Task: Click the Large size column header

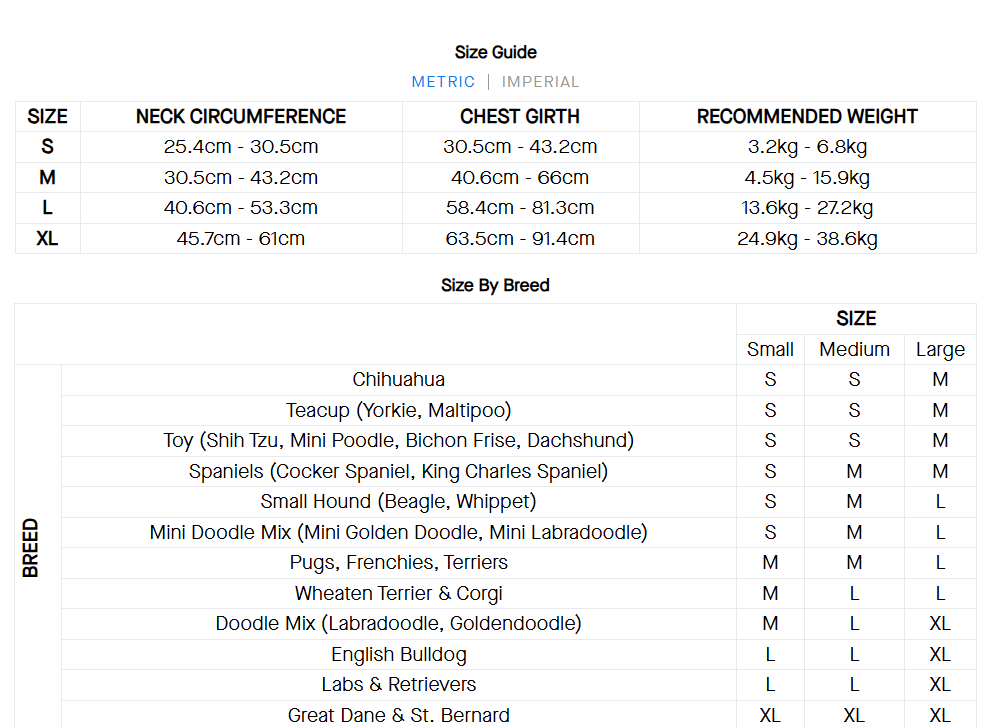Action: [x=940, y=349]
